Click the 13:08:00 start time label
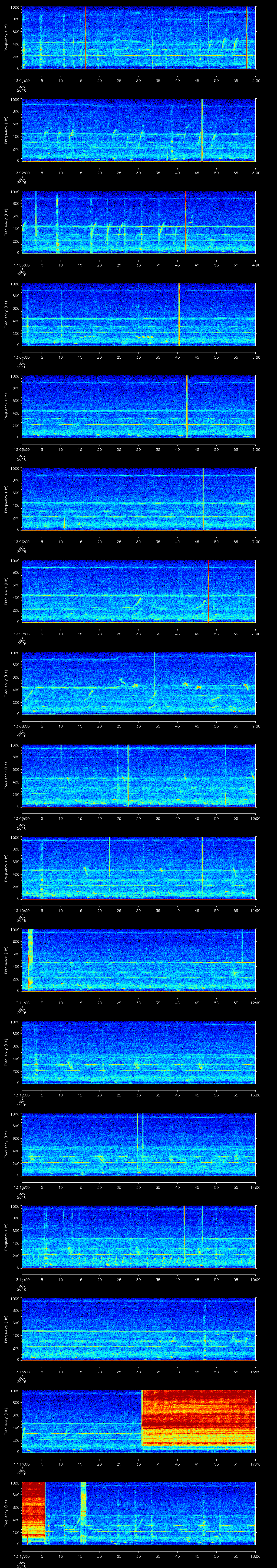This screenshot has height=1568, width=277. 21,726
